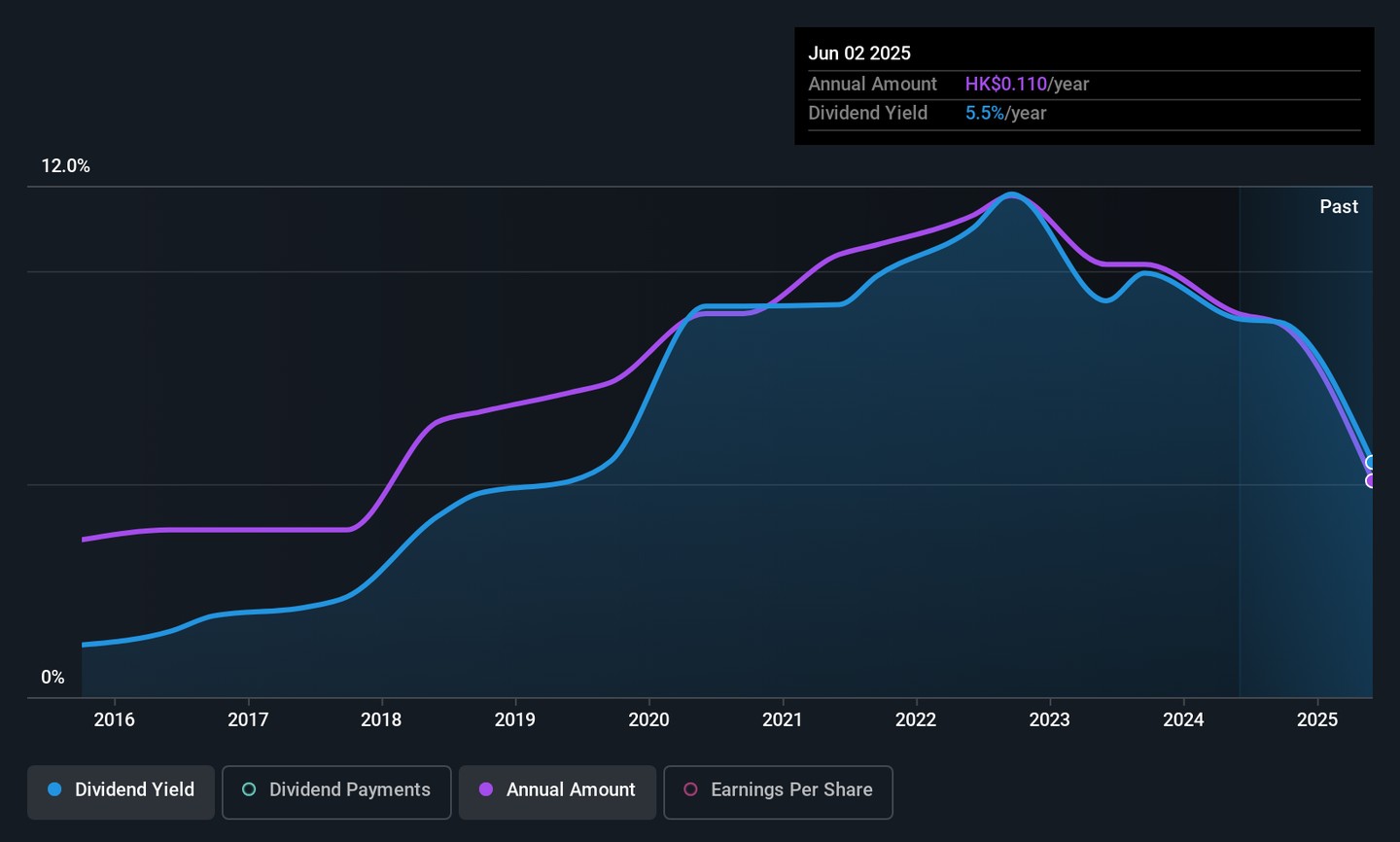This screenshot has height=842, width=1400.
Task: Select the 2018 tick on the timeline
Action: point(381,719)
